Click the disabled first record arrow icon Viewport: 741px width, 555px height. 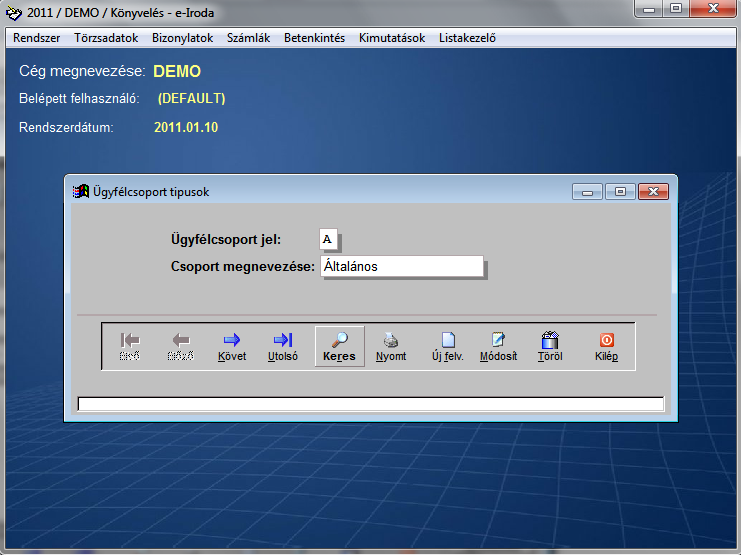pyautogui.click(x=130, y=346)
